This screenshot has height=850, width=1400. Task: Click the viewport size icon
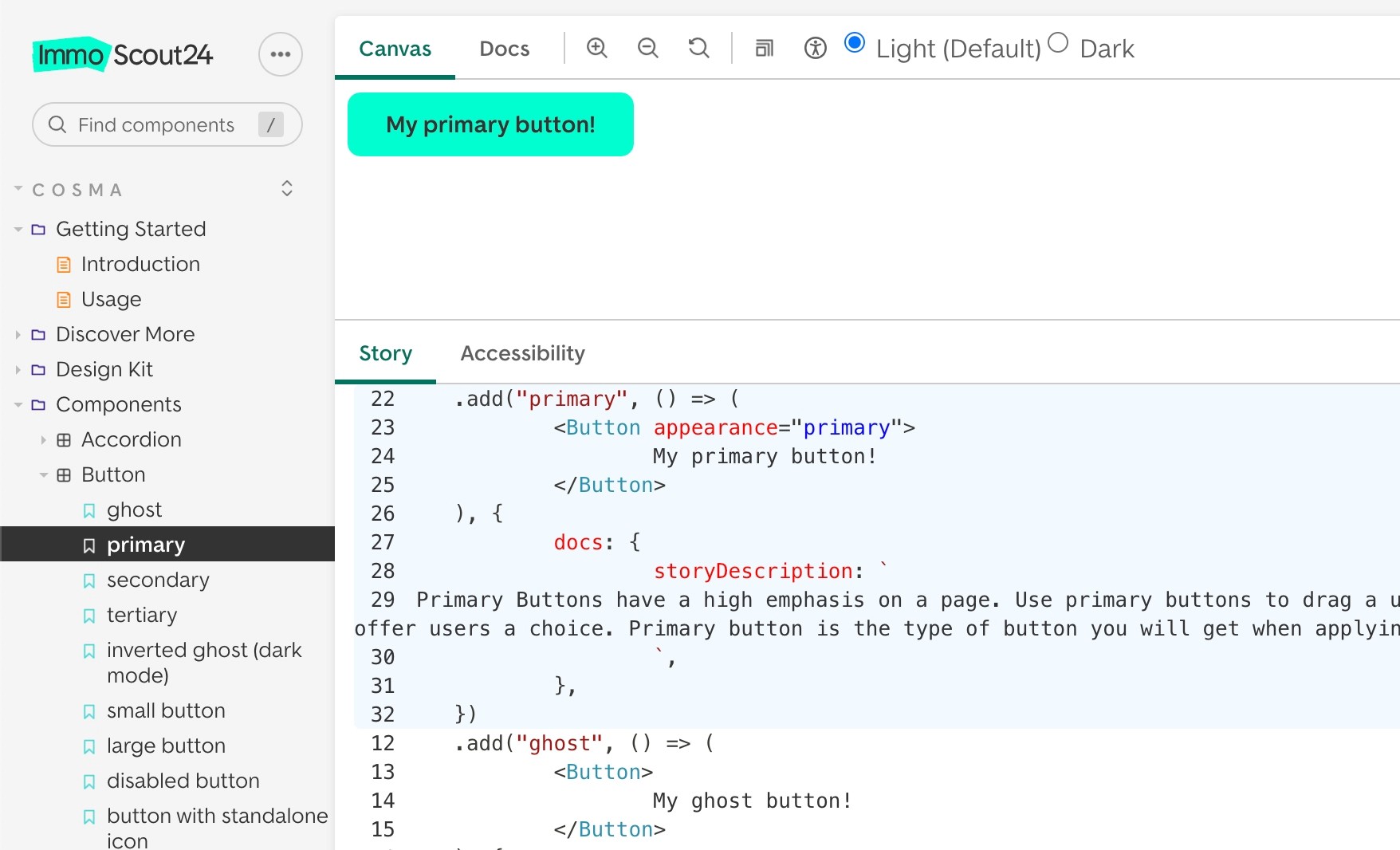tap(764, 48)
